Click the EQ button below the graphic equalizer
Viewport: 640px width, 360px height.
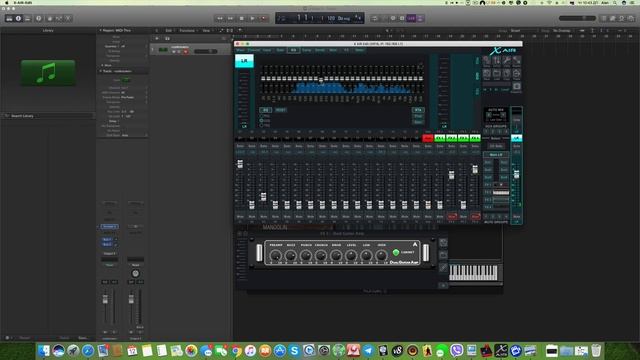pyautogui.click(x=265, y=110)
